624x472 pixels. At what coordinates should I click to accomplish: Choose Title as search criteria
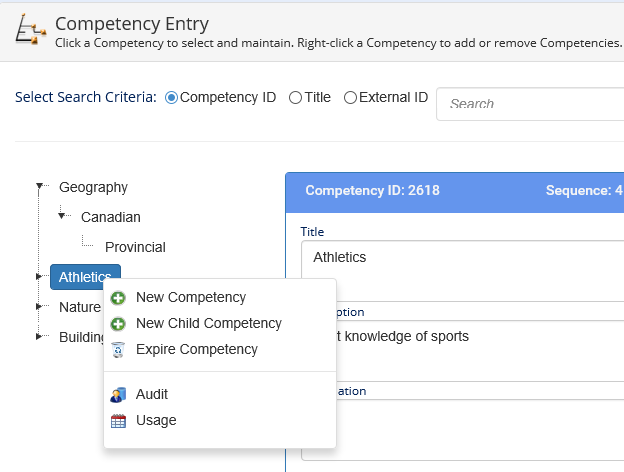[x=295, y=98]
